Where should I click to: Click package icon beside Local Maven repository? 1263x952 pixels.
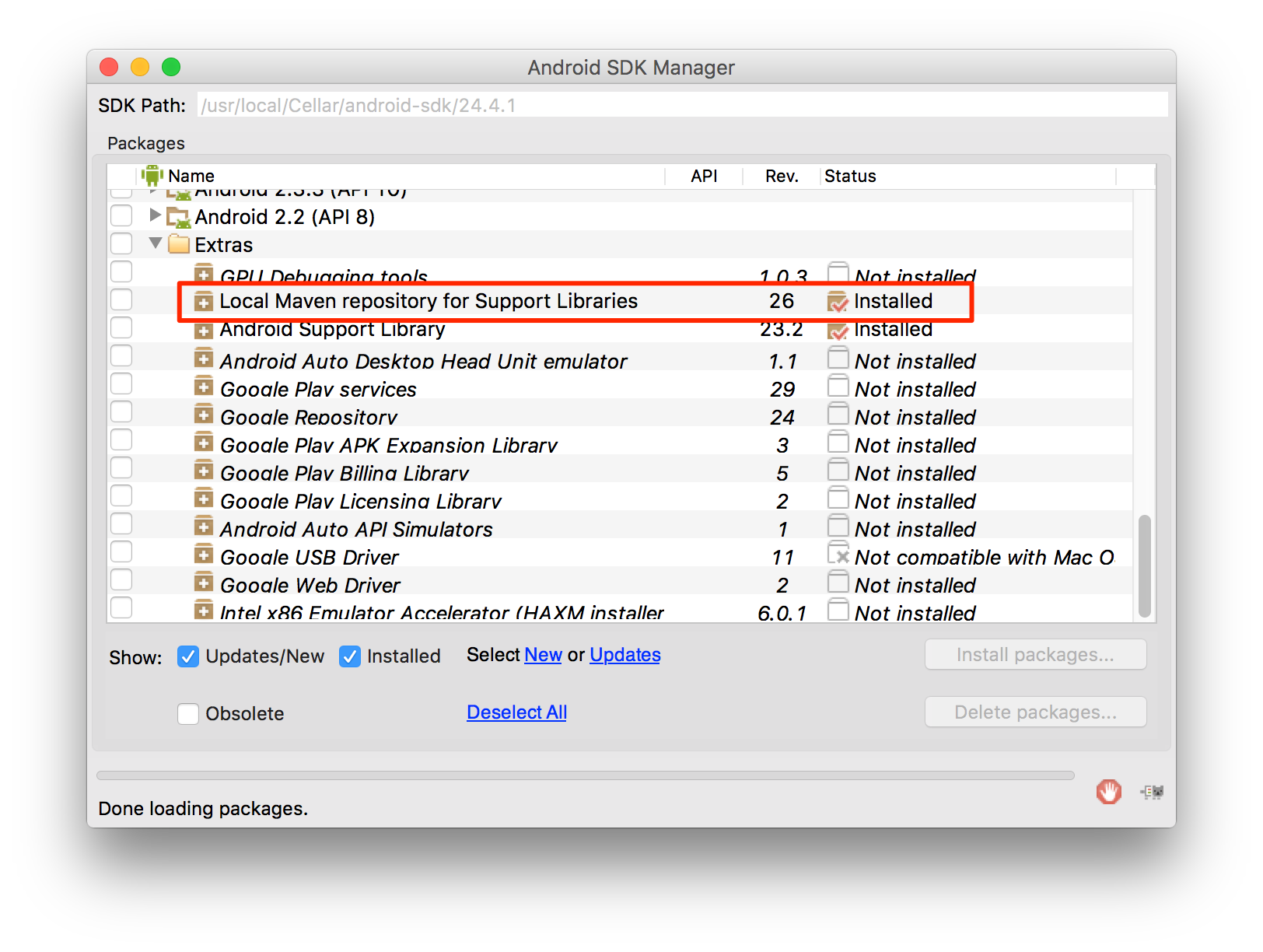[x=204, y=300]
